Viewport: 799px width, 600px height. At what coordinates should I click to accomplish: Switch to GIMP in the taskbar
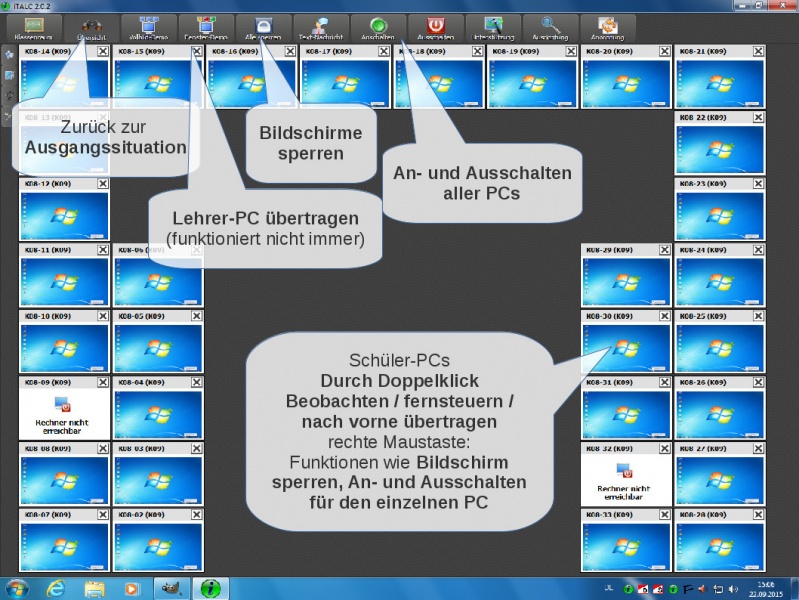172,589
